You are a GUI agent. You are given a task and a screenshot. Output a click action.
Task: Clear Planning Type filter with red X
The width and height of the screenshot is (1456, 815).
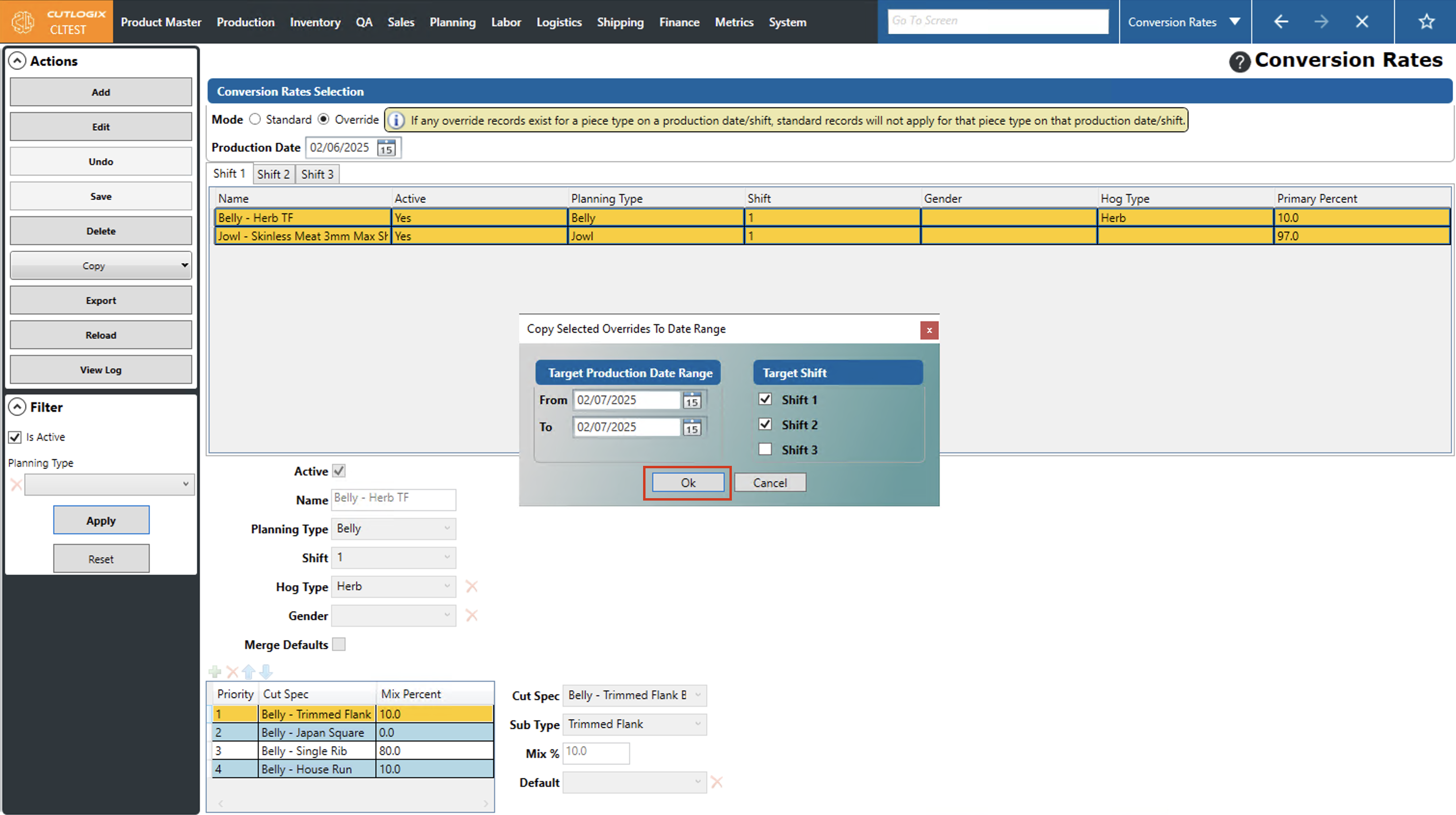16,484
